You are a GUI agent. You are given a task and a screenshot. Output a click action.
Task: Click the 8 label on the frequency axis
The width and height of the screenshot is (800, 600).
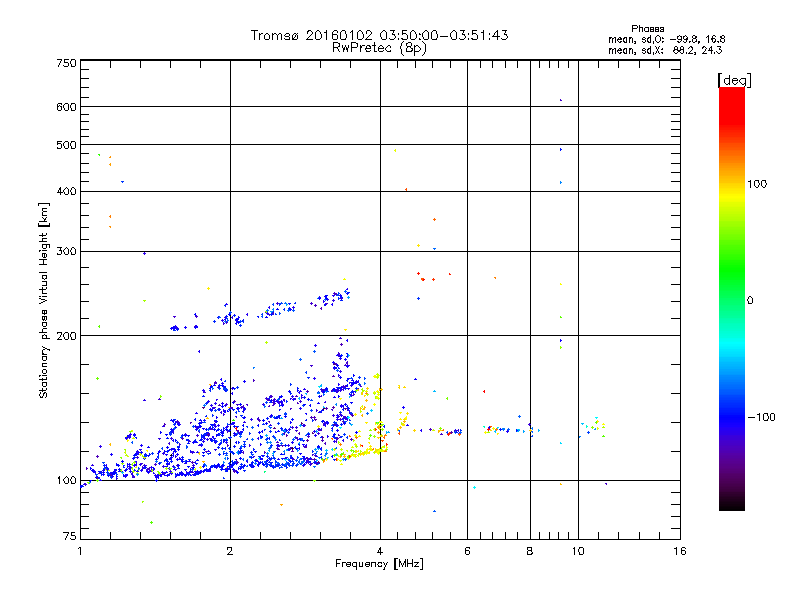[530, 551]
